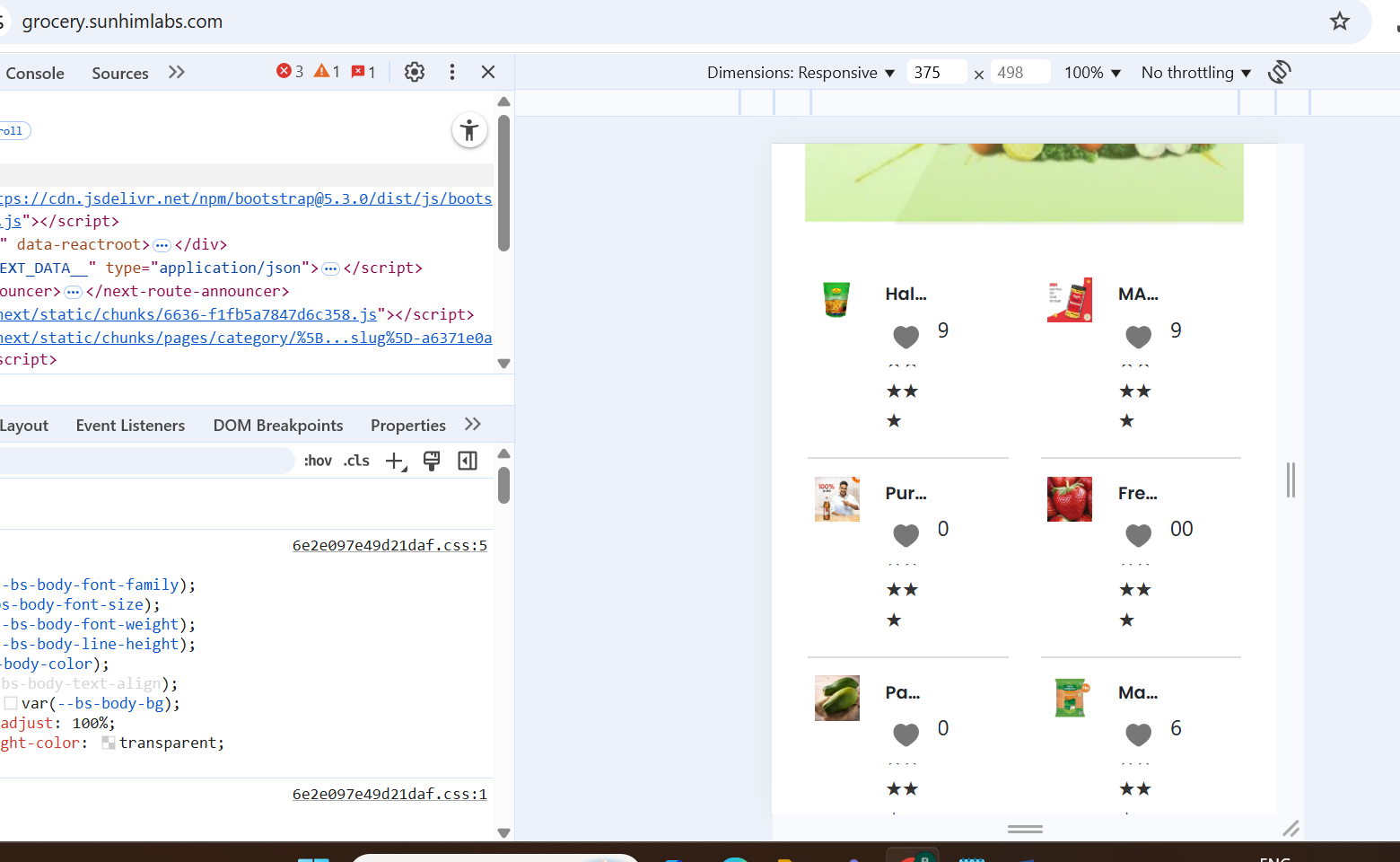
Task: Click the Styles pane vertical scrollbar
Action: [x=504, y=486]
